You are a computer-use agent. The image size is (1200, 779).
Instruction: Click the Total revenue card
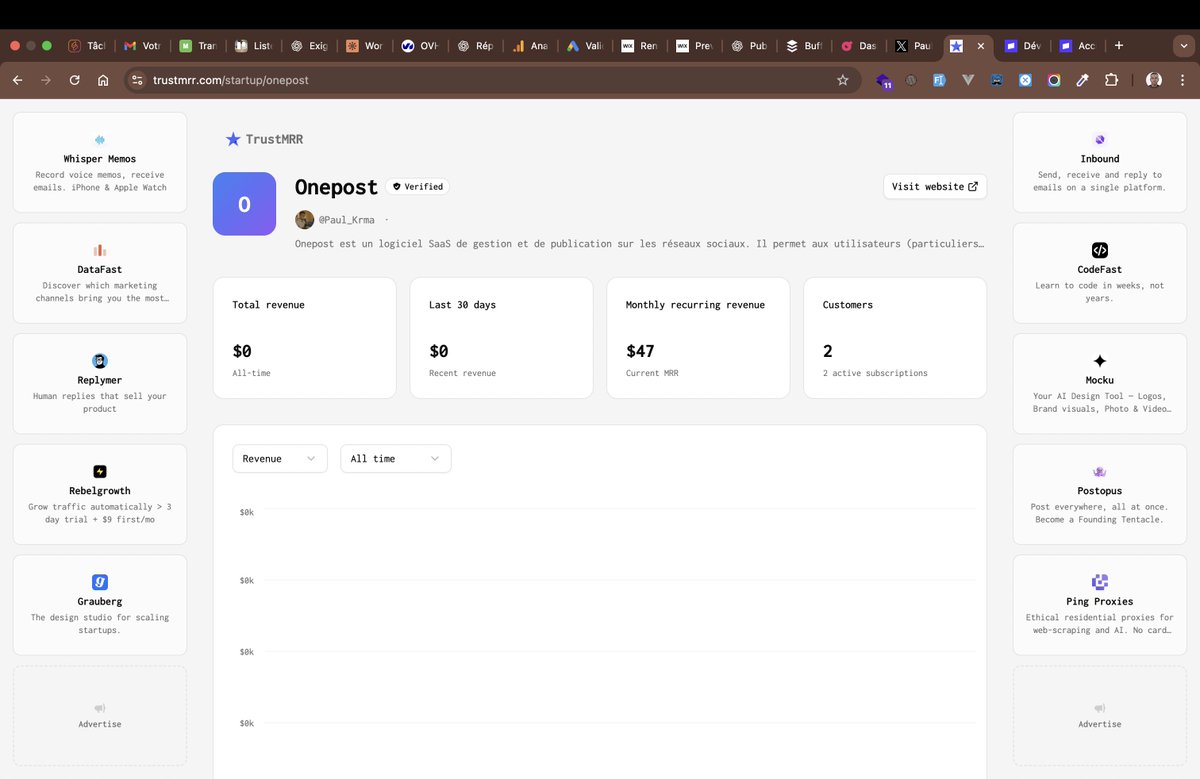click(x=305, y=338)
